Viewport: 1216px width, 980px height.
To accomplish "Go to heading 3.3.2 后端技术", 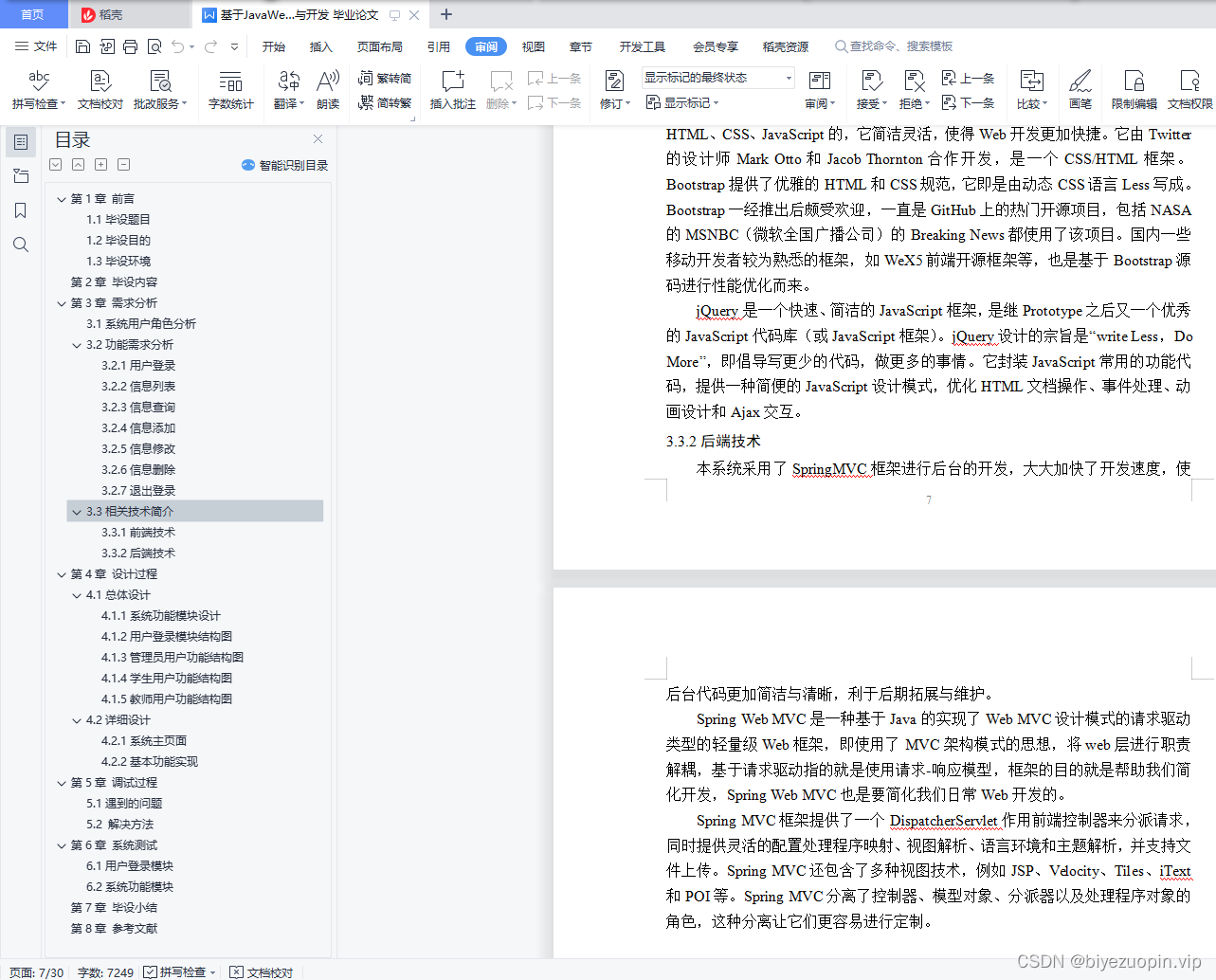I will [x=138, y=554].
